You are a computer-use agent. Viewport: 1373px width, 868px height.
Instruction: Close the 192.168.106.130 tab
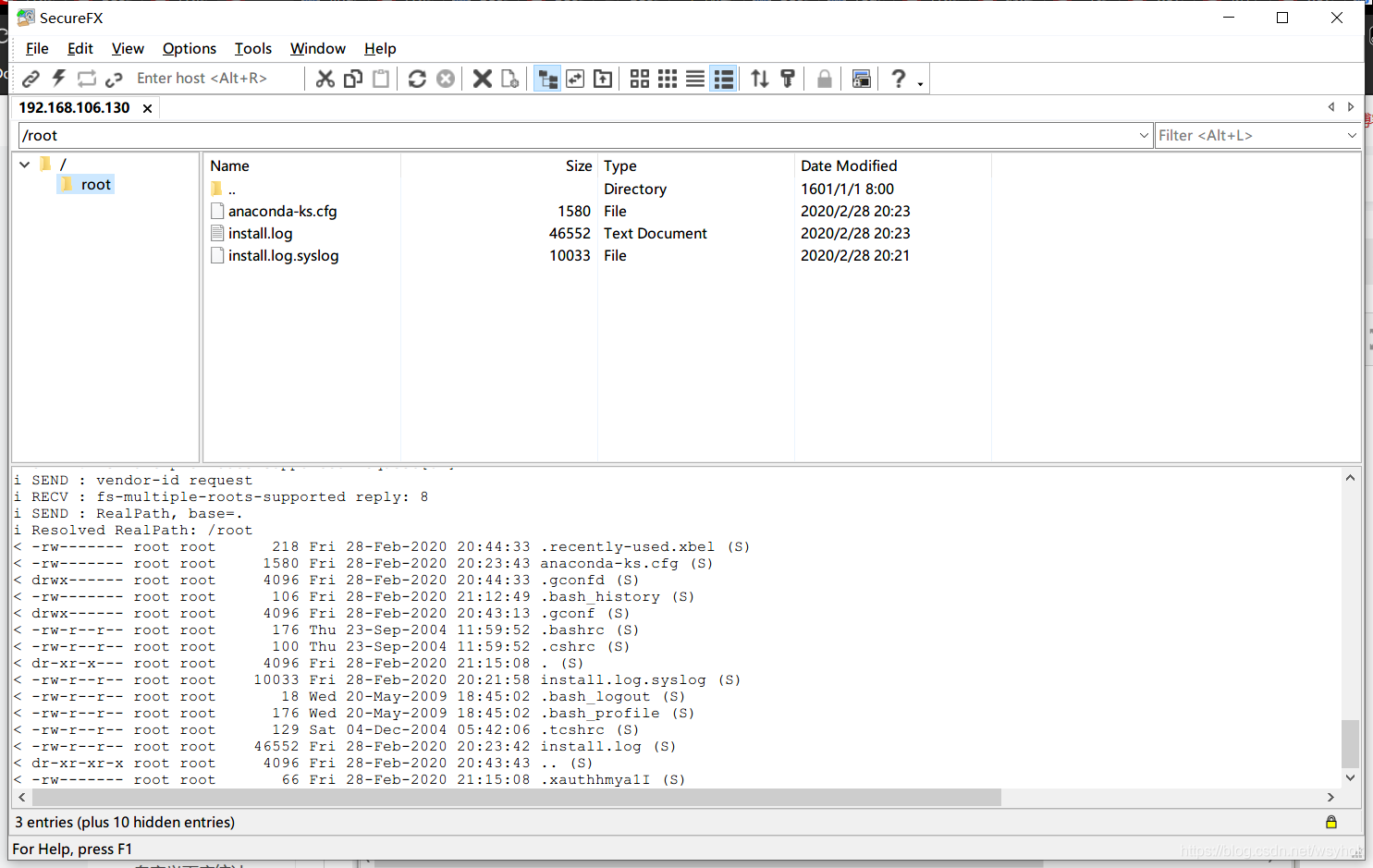(147, 108)
